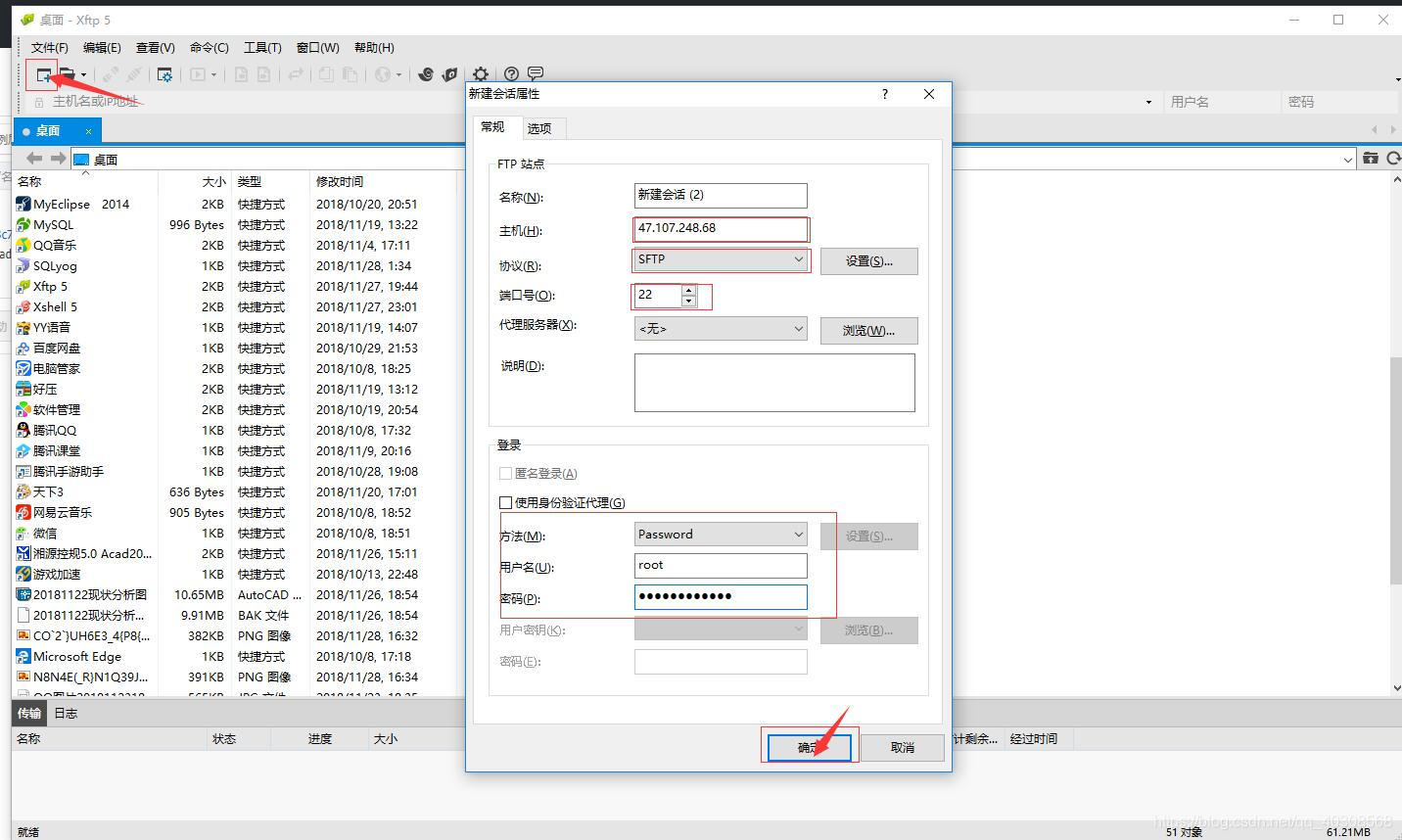Click the Help question mark toolbar icon
1402x840 pixels.
511,74
